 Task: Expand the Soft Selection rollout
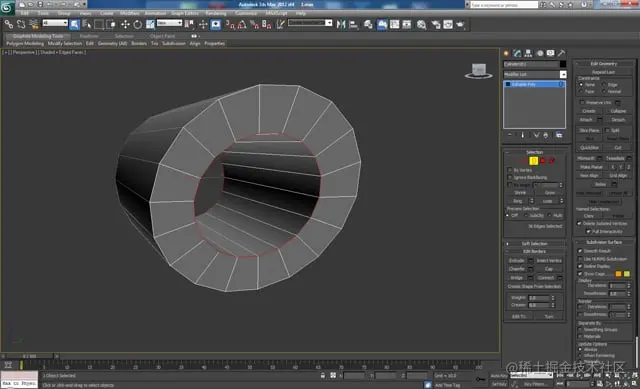point(534,244)
